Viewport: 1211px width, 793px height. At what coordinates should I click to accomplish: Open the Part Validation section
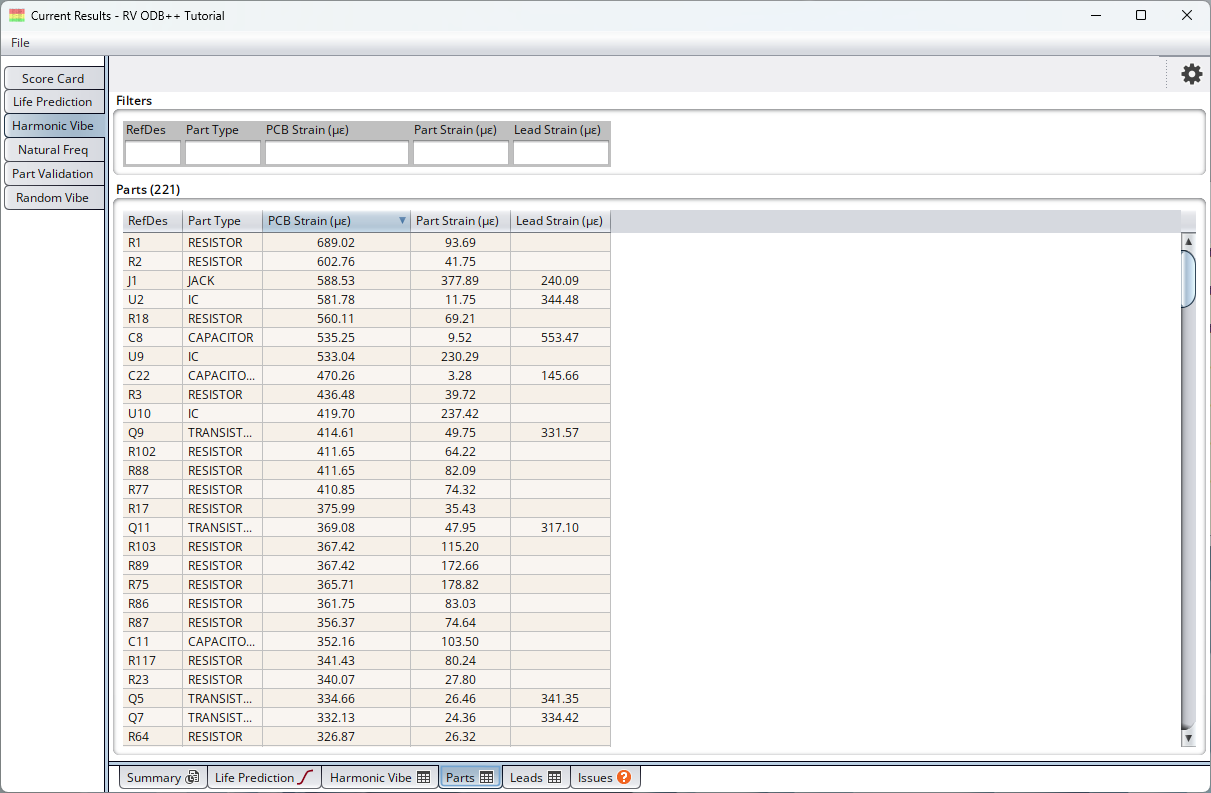(x=53, y=174)
